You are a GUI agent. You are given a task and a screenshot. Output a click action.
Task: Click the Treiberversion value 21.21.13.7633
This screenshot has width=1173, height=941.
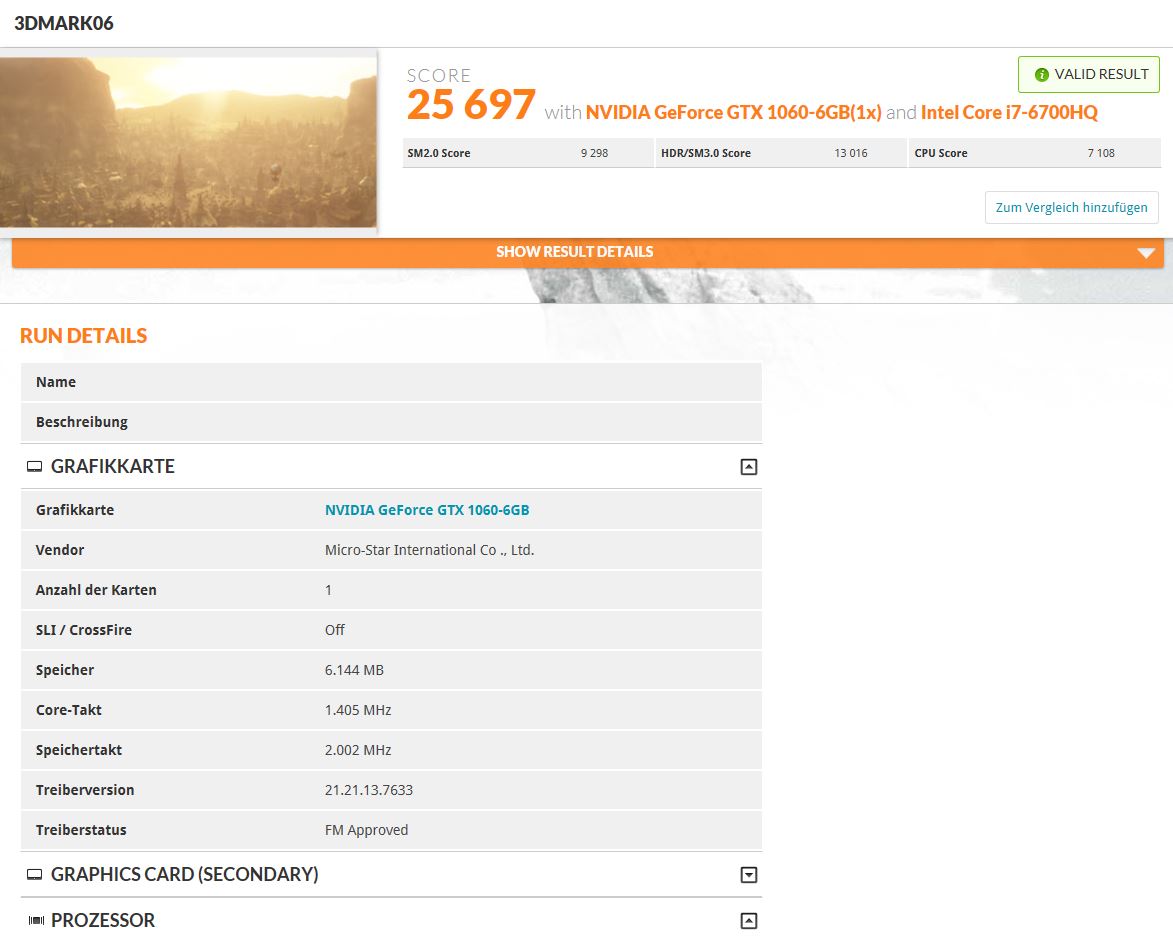(x=369, y=791)
